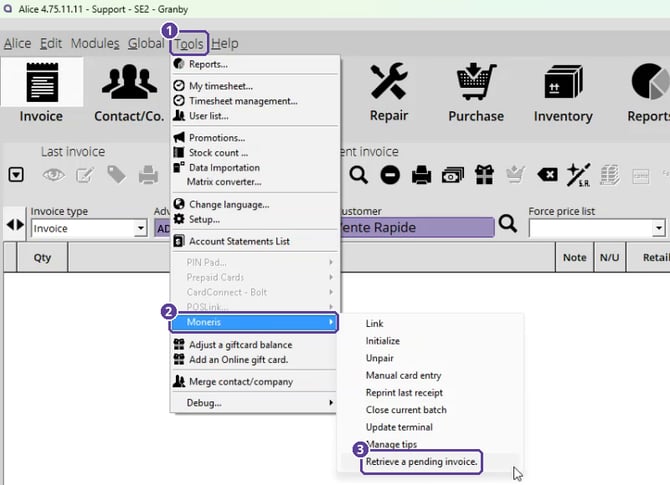Select Close current batch
Viewport: 670px width, 485px height.
[430, 410]
